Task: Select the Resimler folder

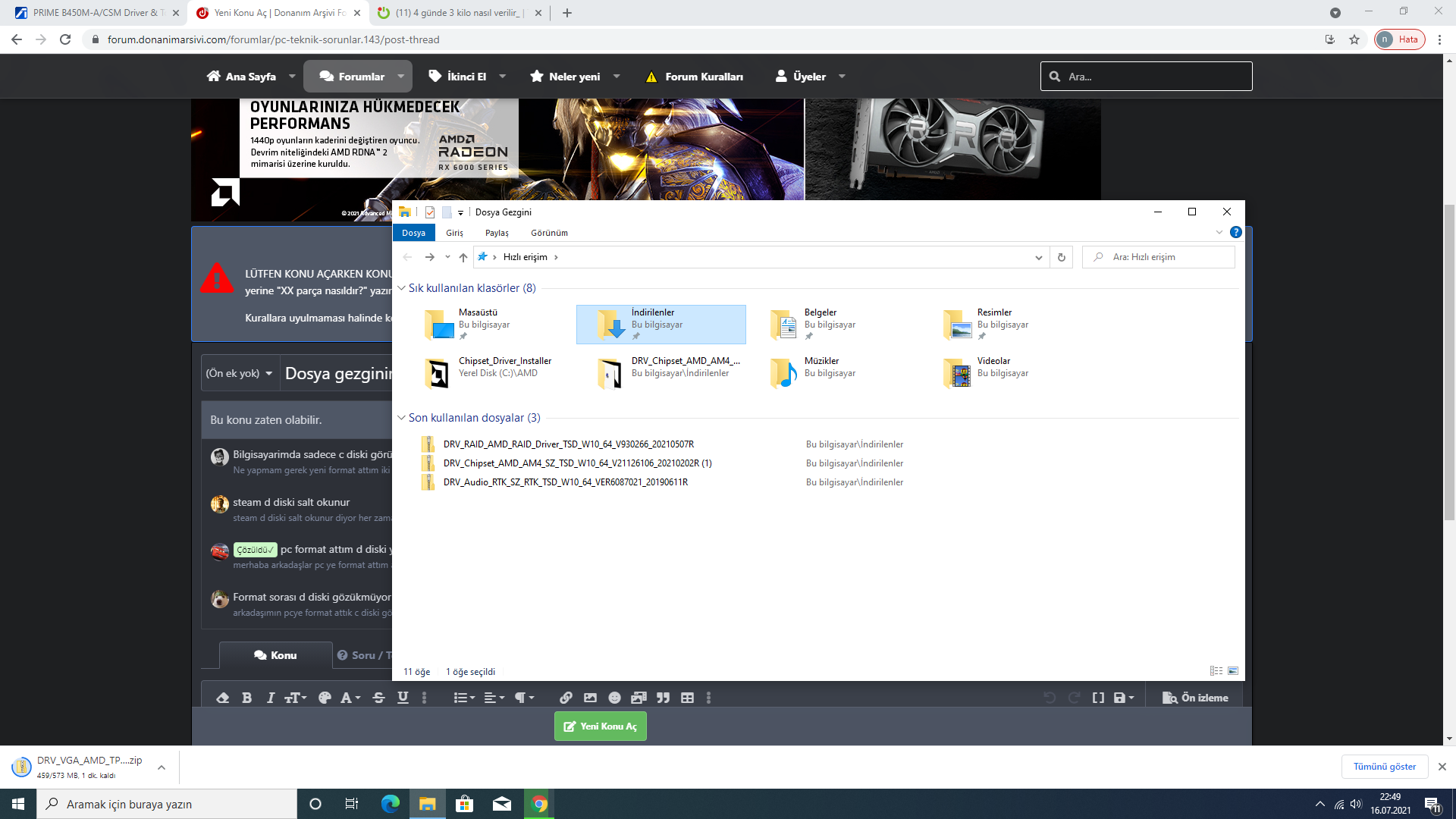Action: 1007,325
